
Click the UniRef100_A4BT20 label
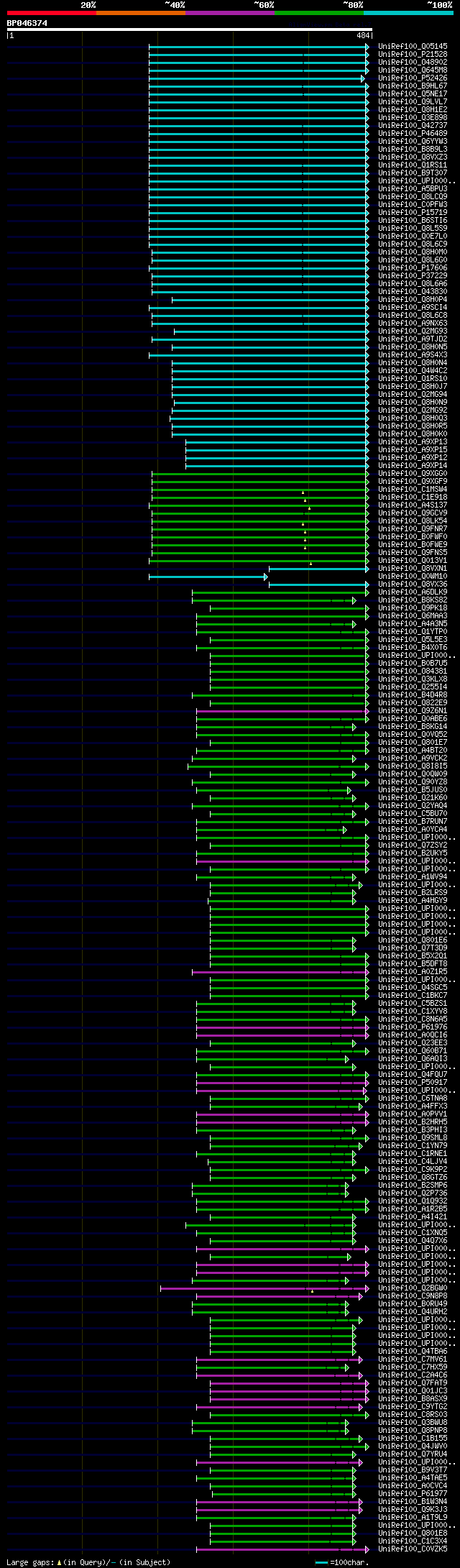(413, 751)
